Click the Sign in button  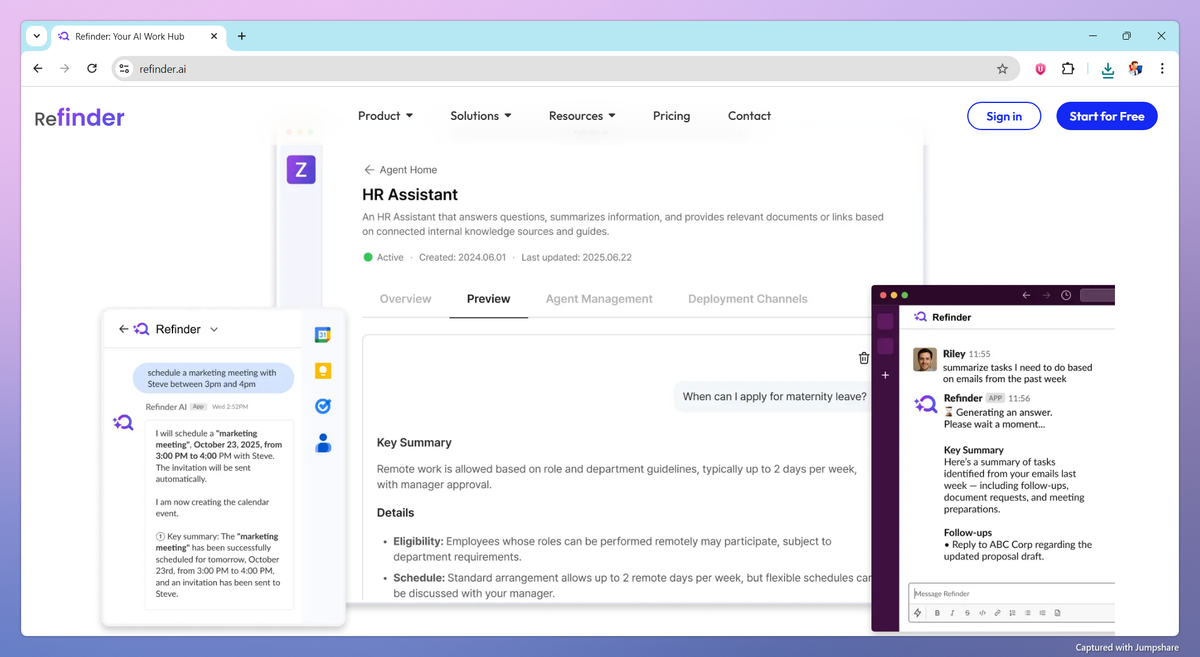[x=1004, y=116]
